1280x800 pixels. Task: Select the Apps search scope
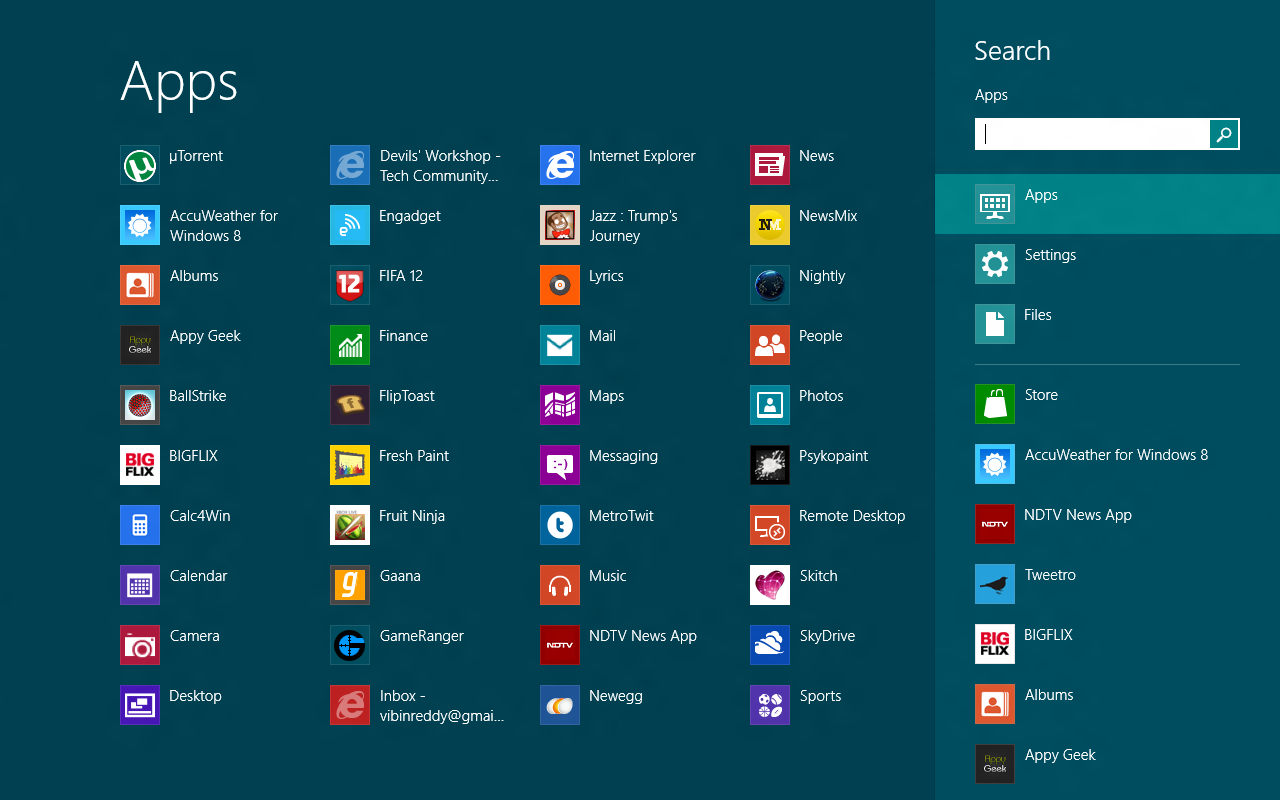(x=1107, y=204)
